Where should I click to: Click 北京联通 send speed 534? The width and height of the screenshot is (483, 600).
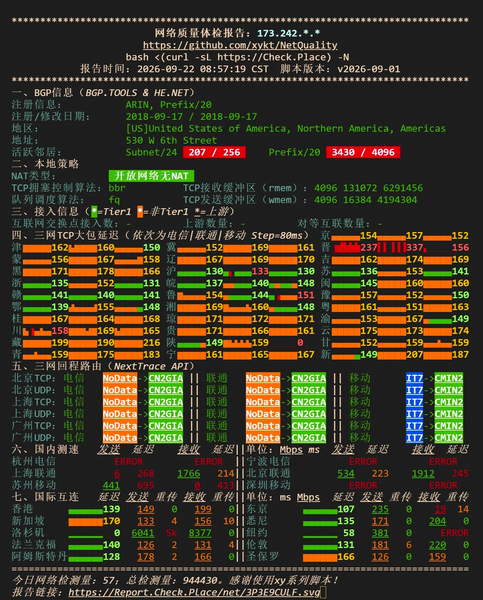[346, 473]
